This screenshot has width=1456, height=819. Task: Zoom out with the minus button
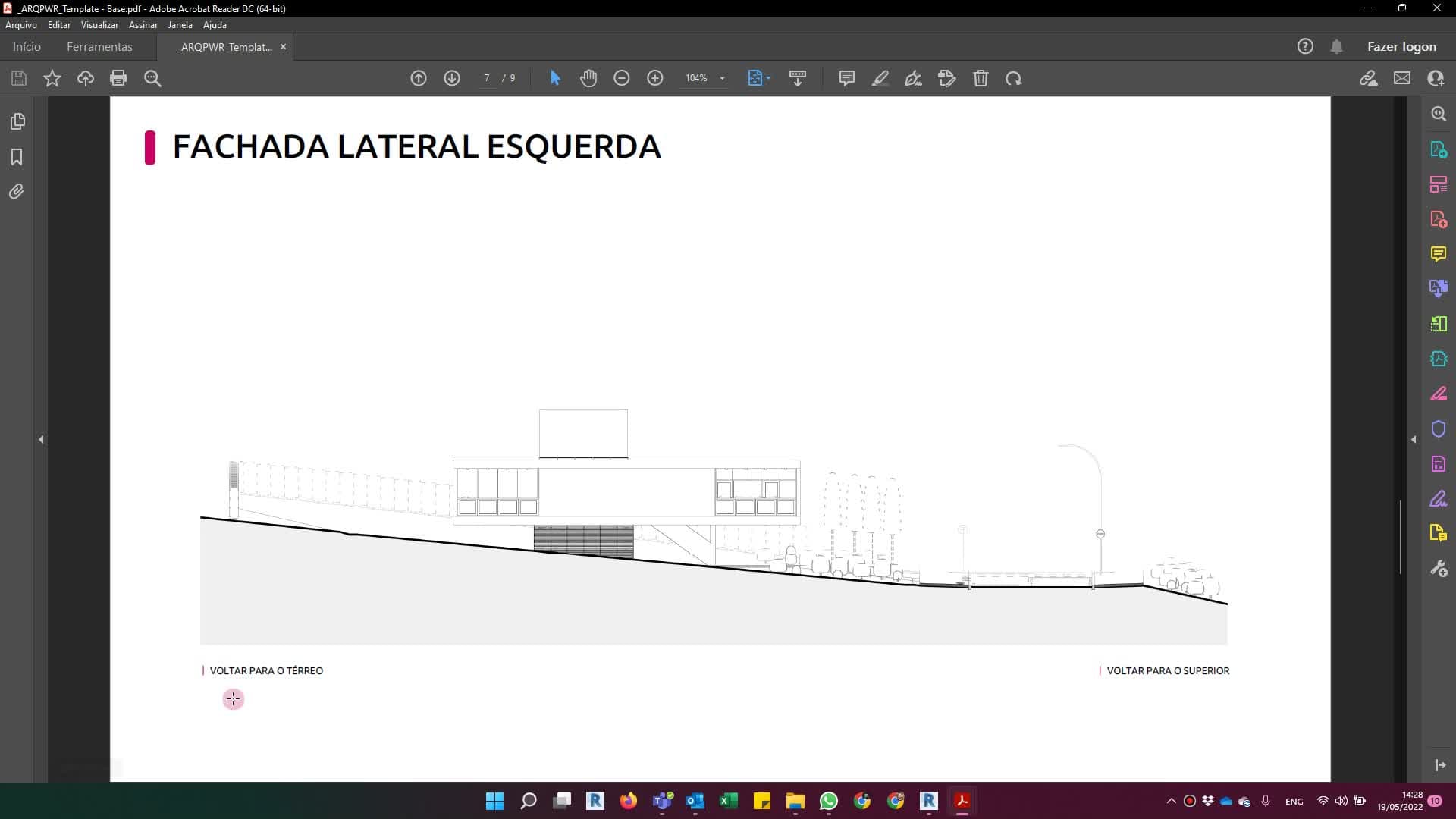click(x=622, y=78)
